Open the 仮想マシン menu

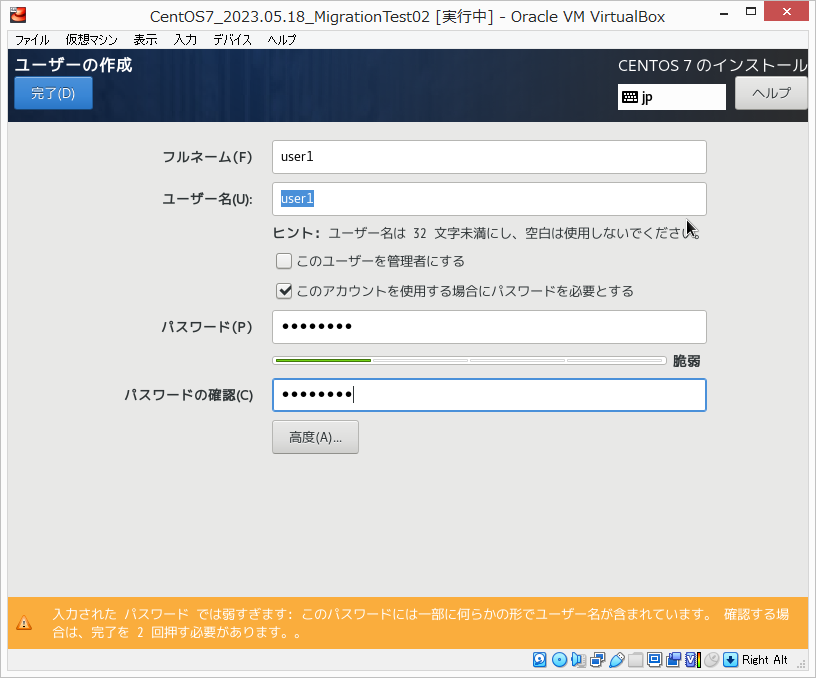pos(91,40)
